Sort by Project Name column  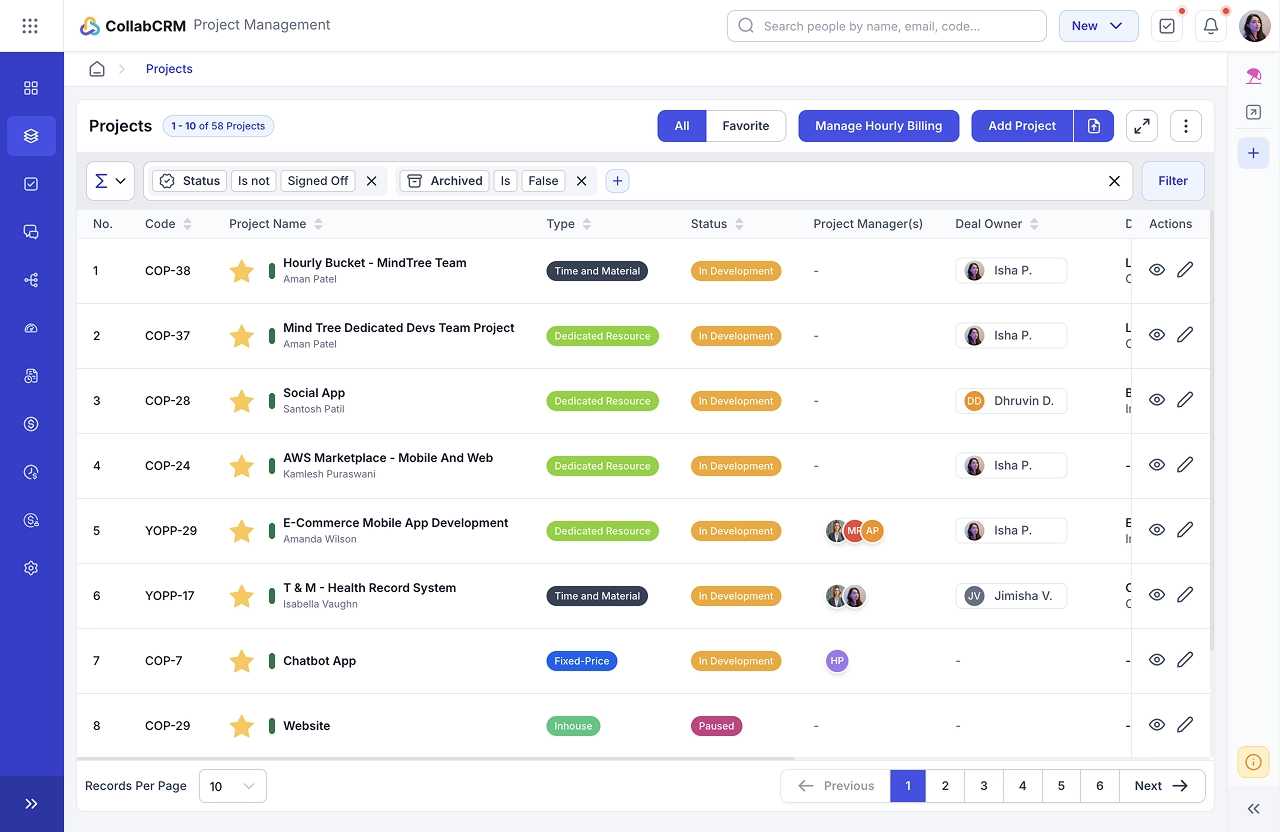pos(318,224)
